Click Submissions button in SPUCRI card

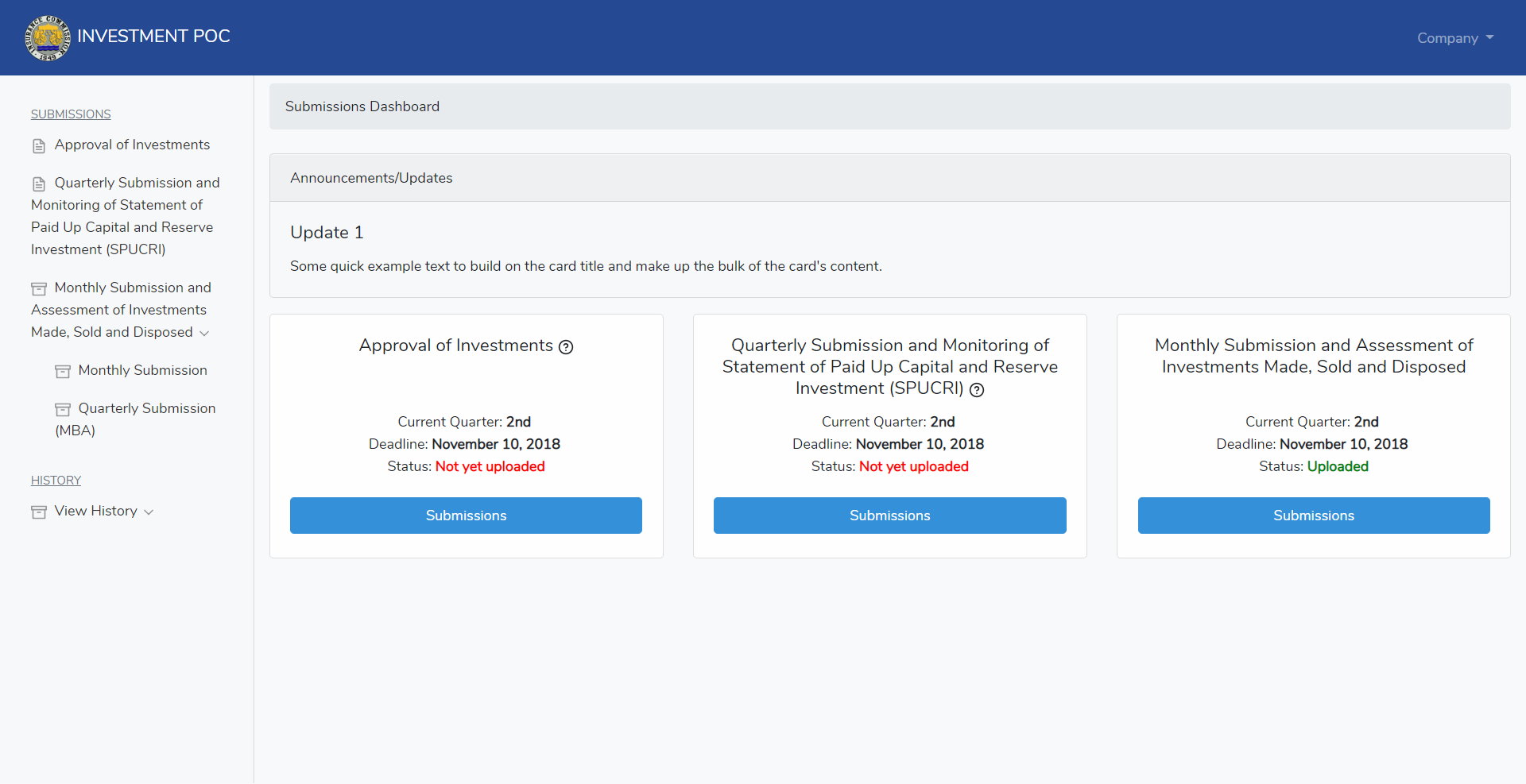click(x=890, y=516)
